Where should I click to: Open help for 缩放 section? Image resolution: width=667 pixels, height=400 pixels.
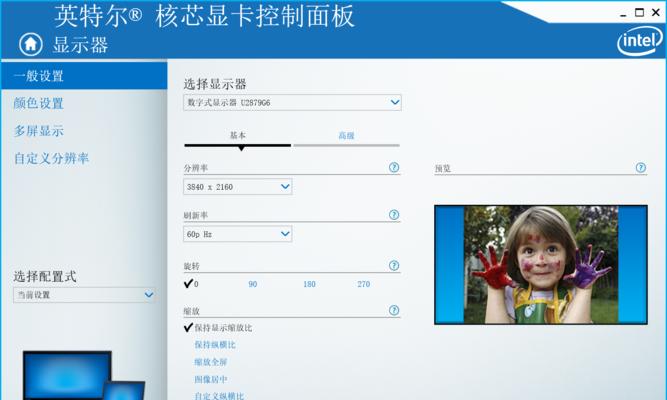click(394, 310)
